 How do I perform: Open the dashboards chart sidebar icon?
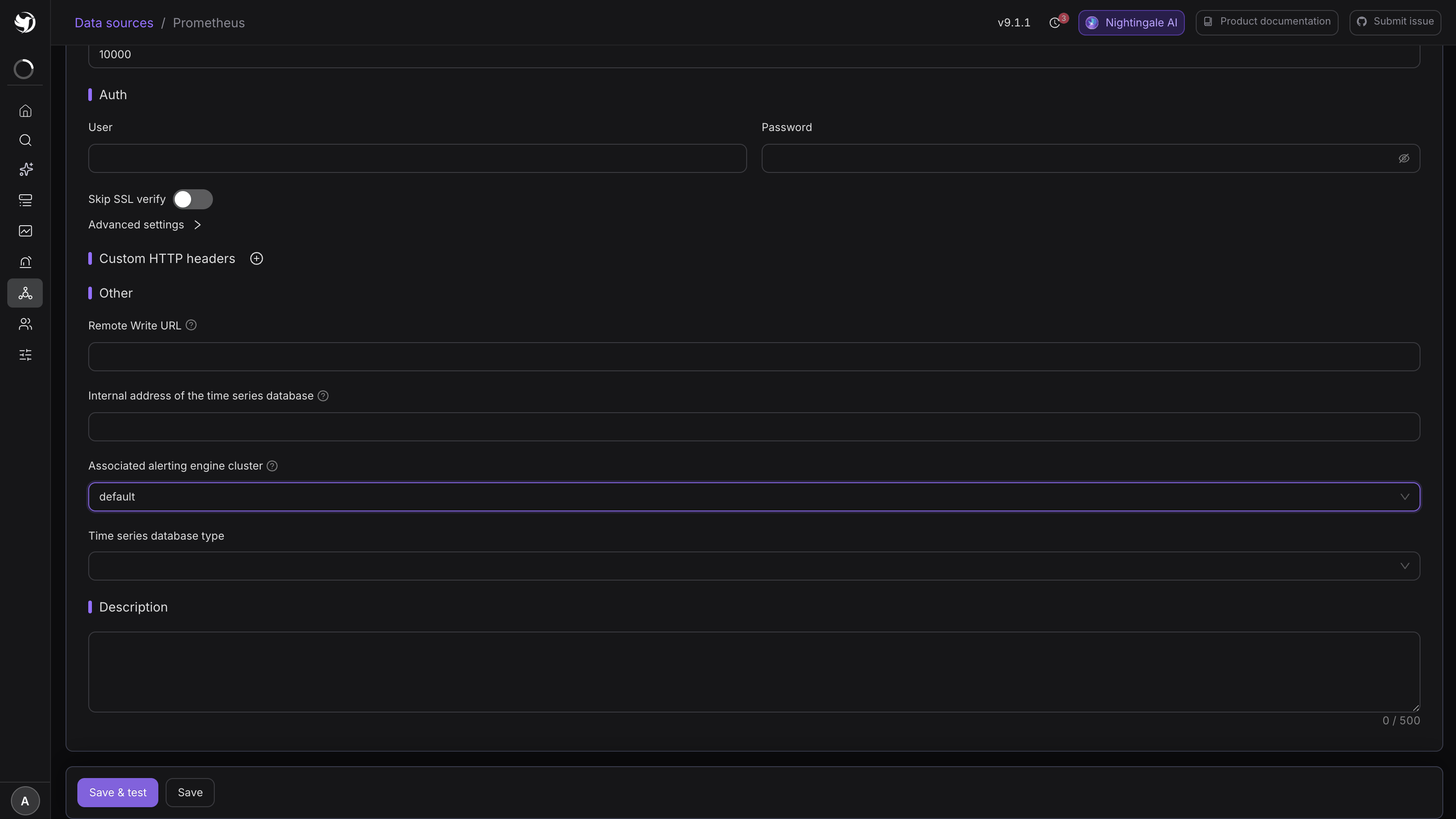pos(25,231)
